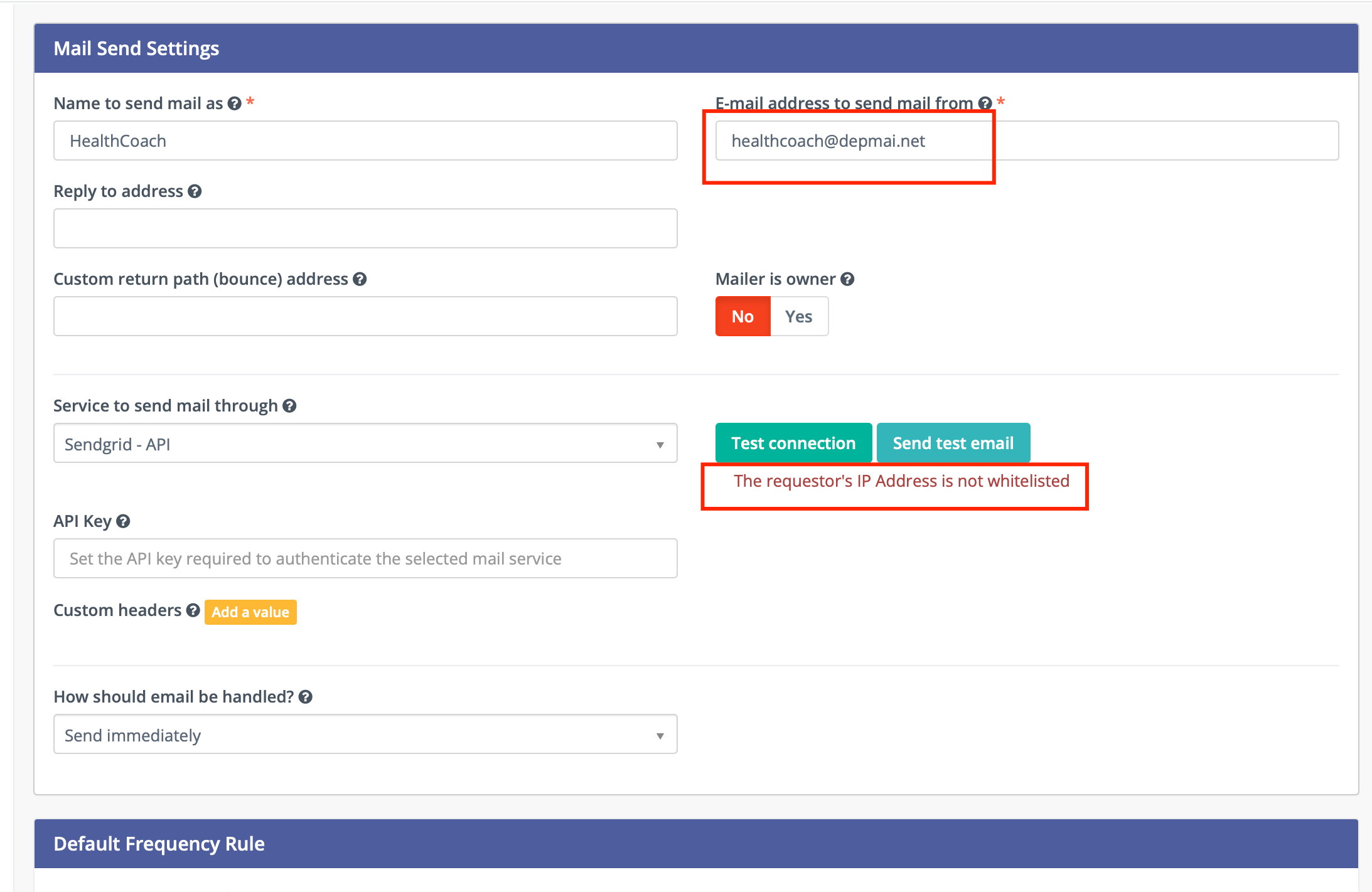The width and height of the screenshot is (1372, 892).
Task: Click Add a value for custom headers
Action: (250, 612)
